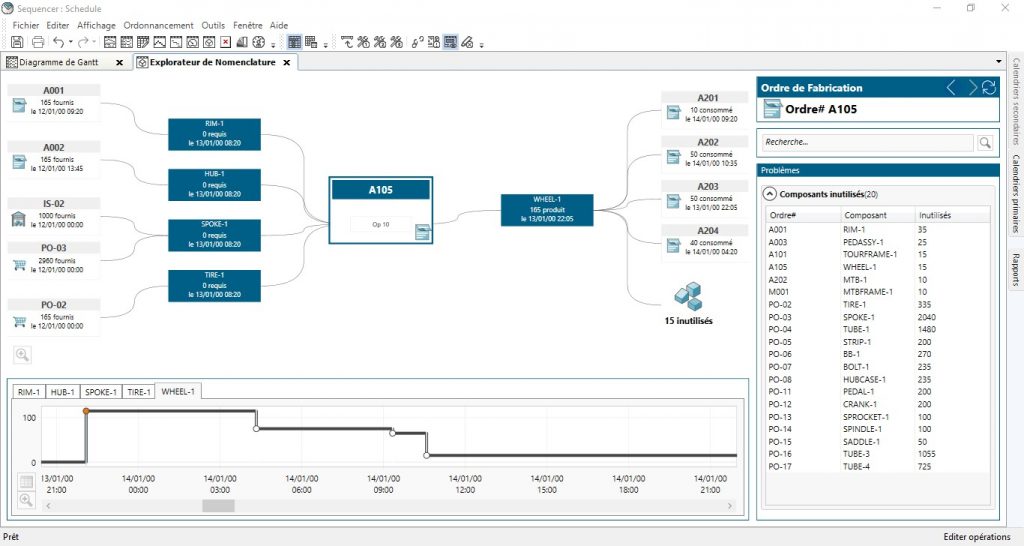Open the document tab list dropdown arrow
Viewport: 1024px width, 546px height.
[x=999, y=61]
